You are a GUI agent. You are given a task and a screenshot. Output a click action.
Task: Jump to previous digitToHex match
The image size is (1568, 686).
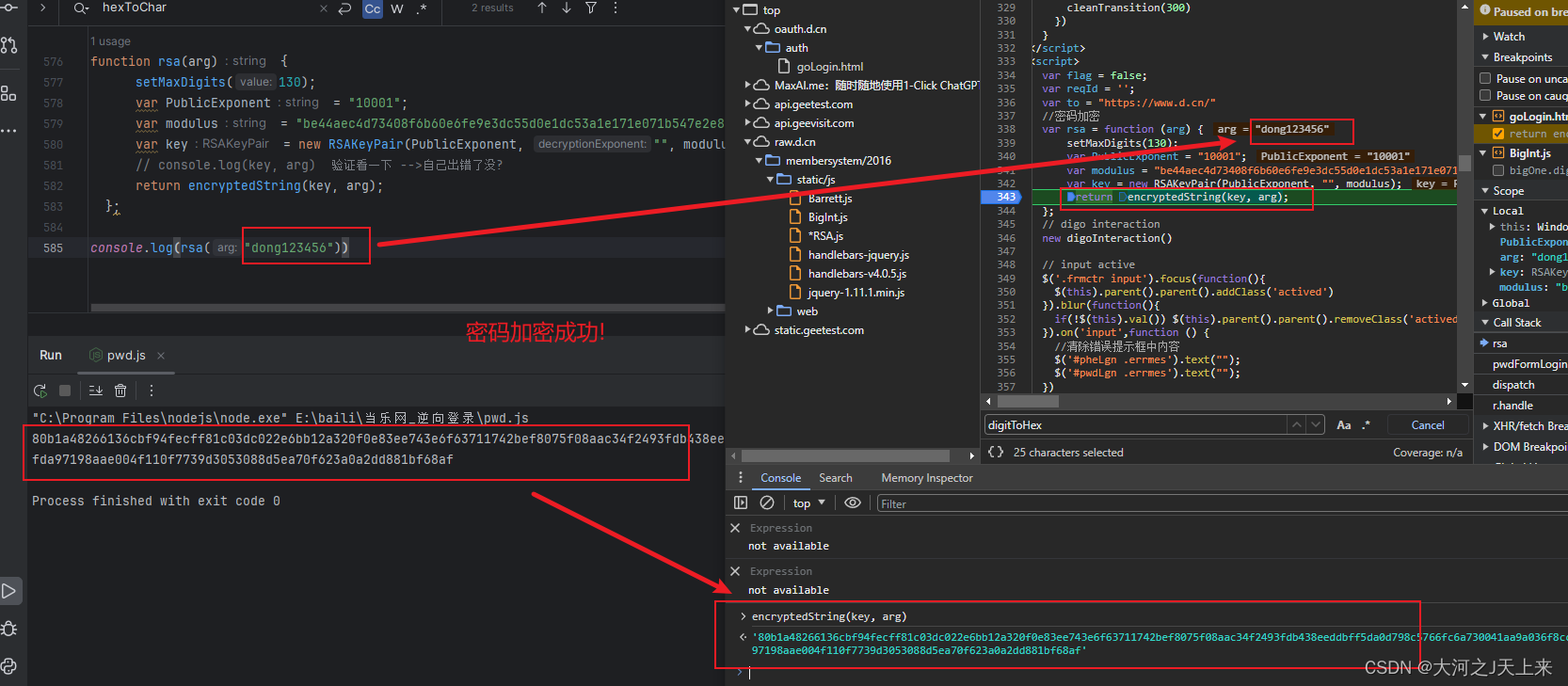point(1297,425)
